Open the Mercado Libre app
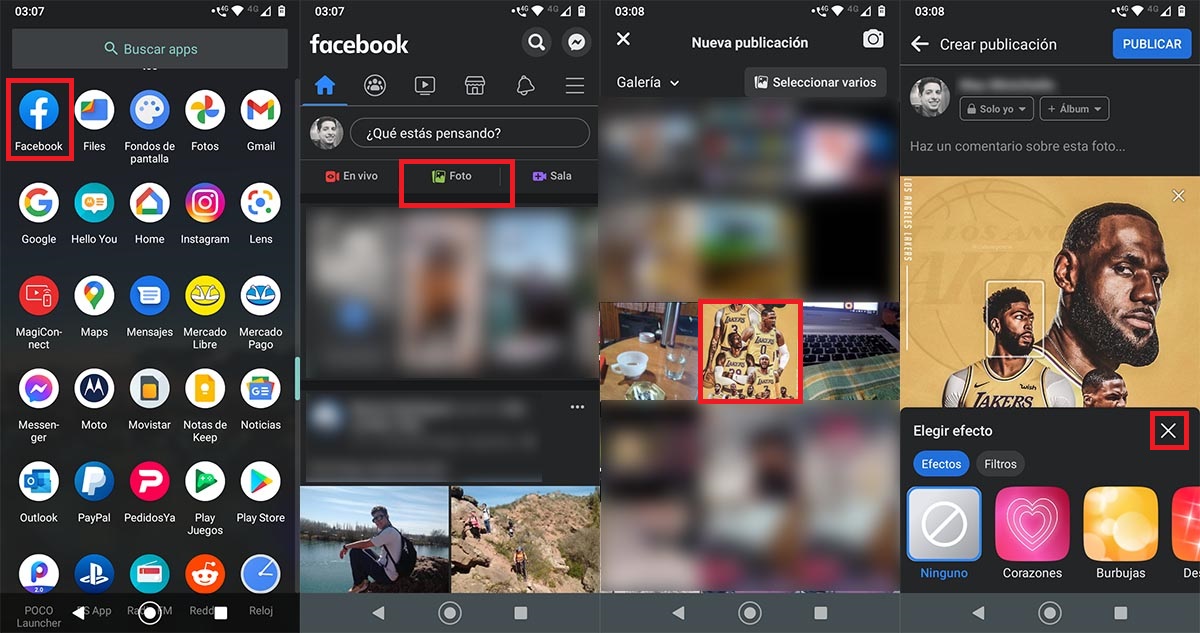 pos(205,296)
